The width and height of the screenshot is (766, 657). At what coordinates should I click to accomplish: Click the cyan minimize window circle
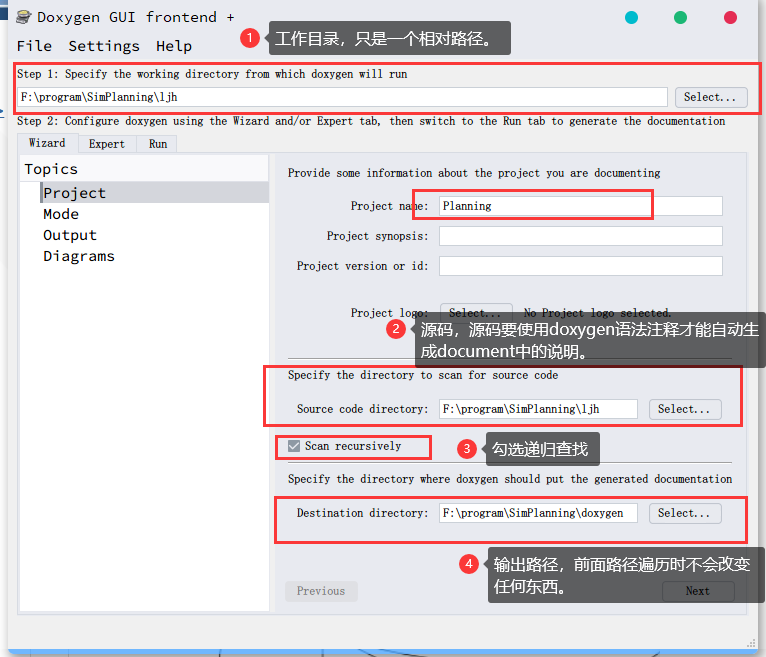coord(631,18)
